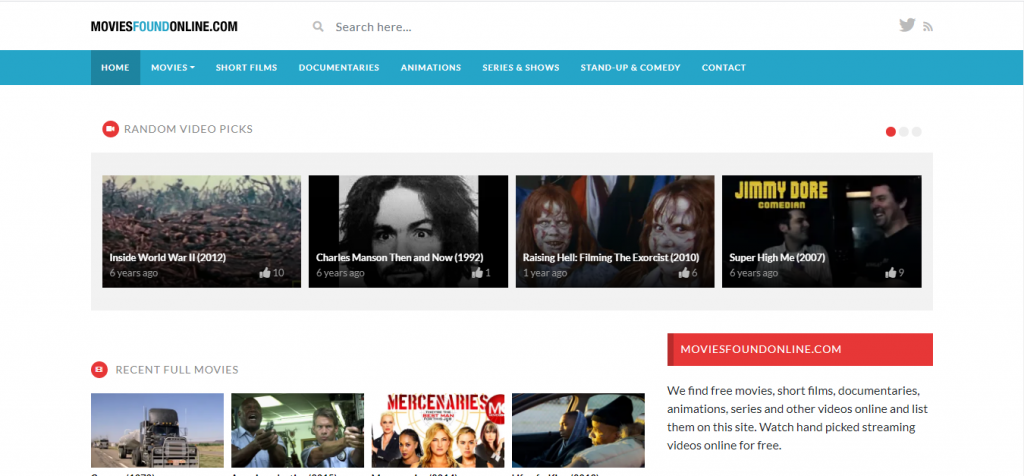
Task: Open Inside World War II (2012) title
Action: click(167, 257)
